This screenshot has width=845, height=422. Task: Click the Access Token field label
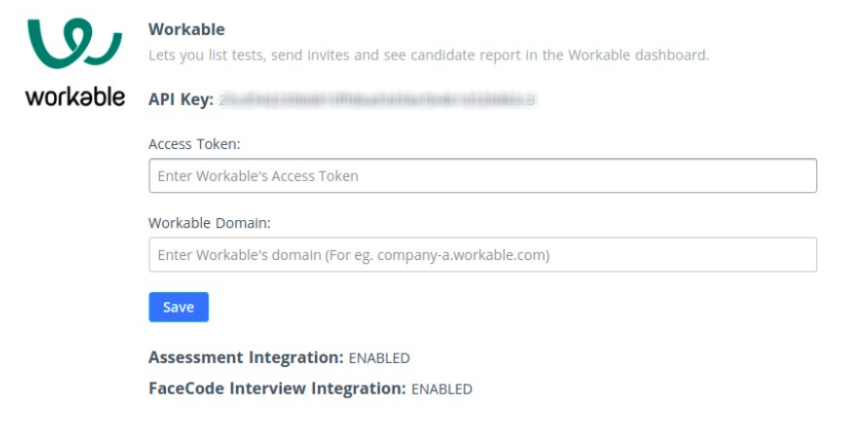coord(194,144)
